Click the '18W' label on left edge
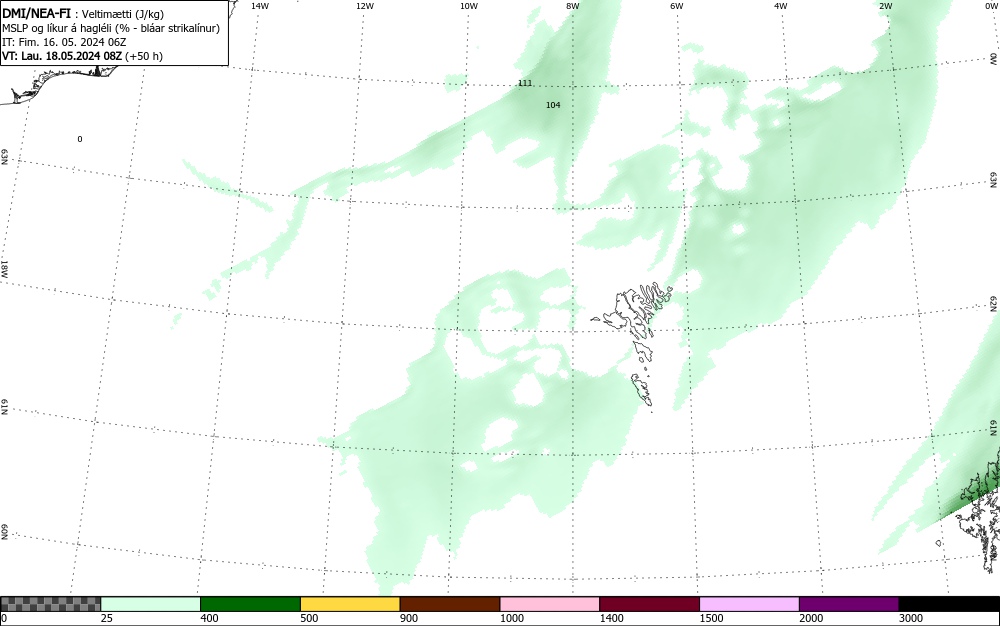Viewport: 1000px width, 626px height. click(x=4, y=268)
